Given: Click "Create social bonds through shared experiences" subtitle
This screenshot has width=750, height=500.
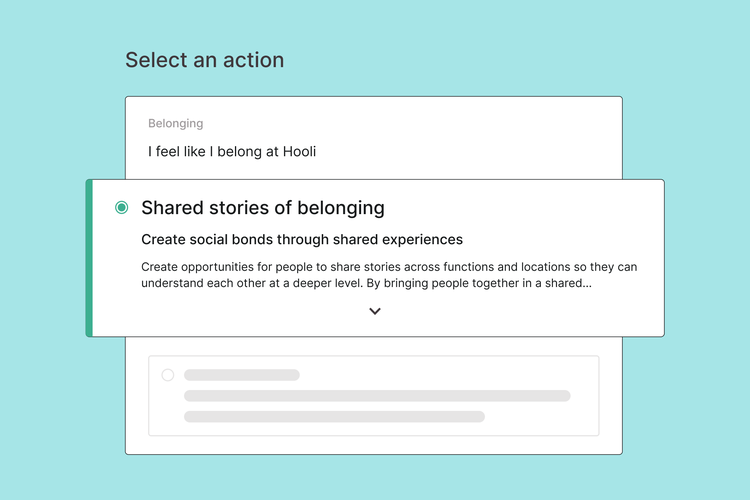Looking at the screenshot, I should click(x=301, y=240).
